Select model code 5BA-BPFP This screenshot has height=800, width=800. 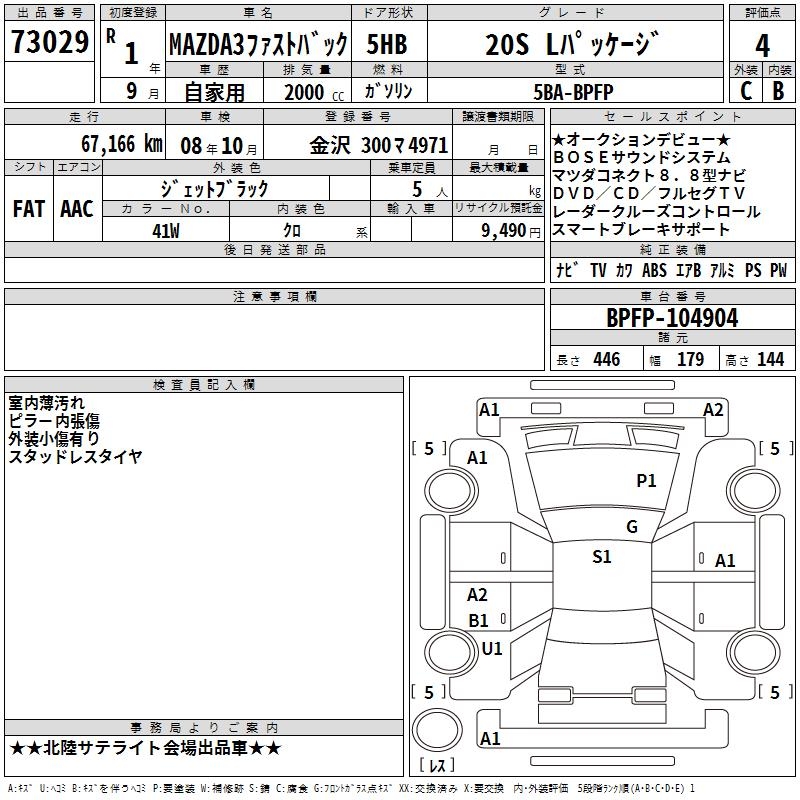point(573,92)
